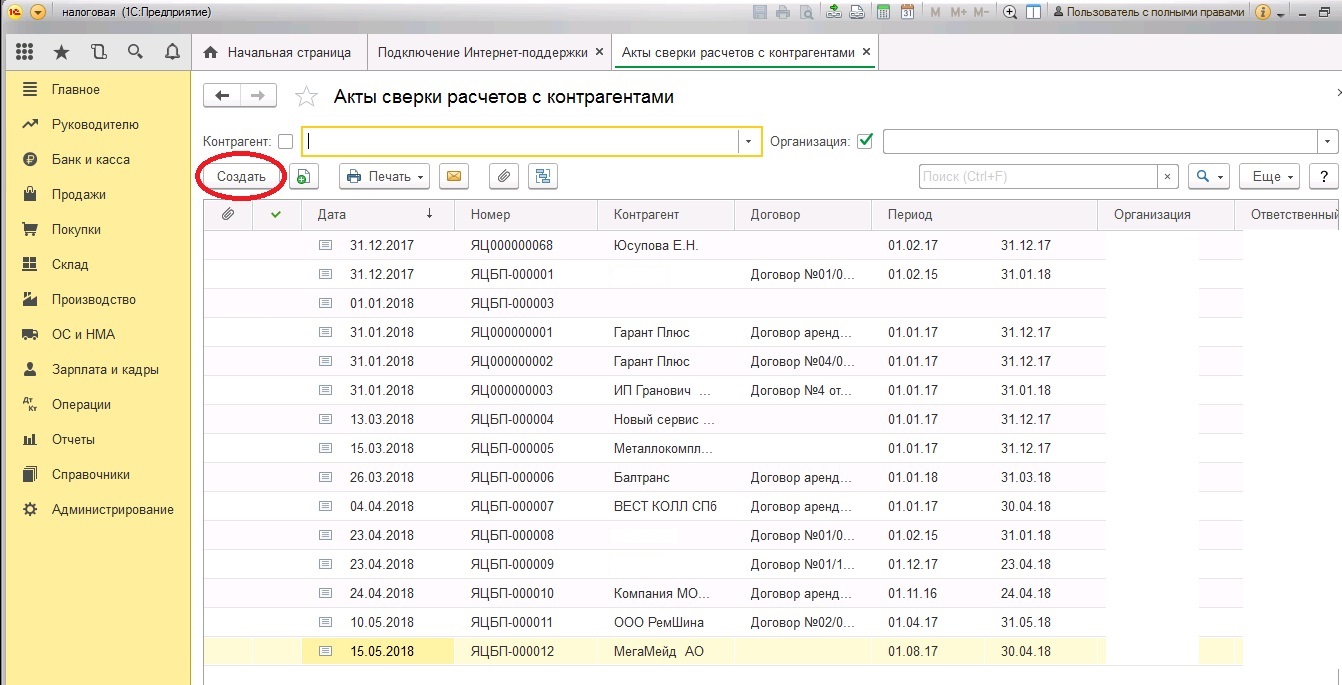
Task: Click the attached files paperclip button
Action: 505,176
